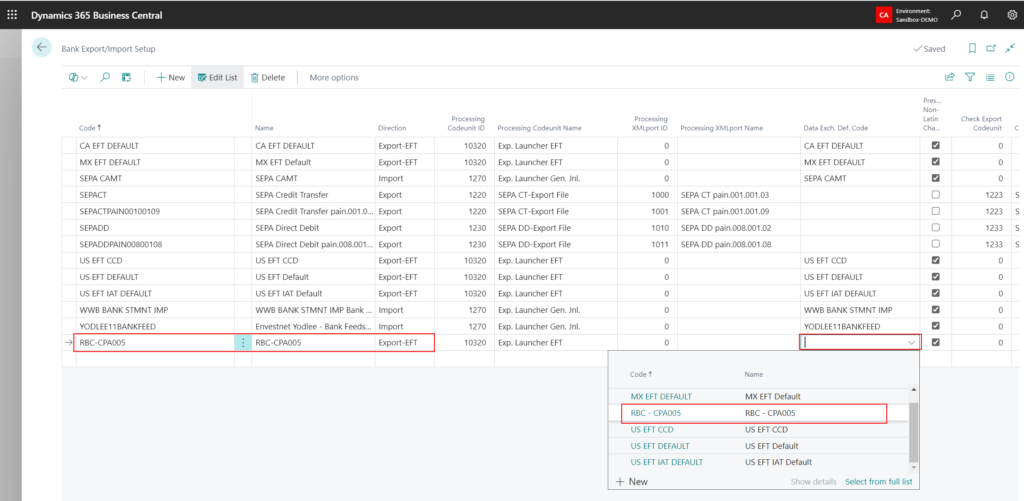Image resolution: width=1024 pixels, height=501 pixels.
Task: Open the views dropdown icon in toolbar
Action: [78, 77]
